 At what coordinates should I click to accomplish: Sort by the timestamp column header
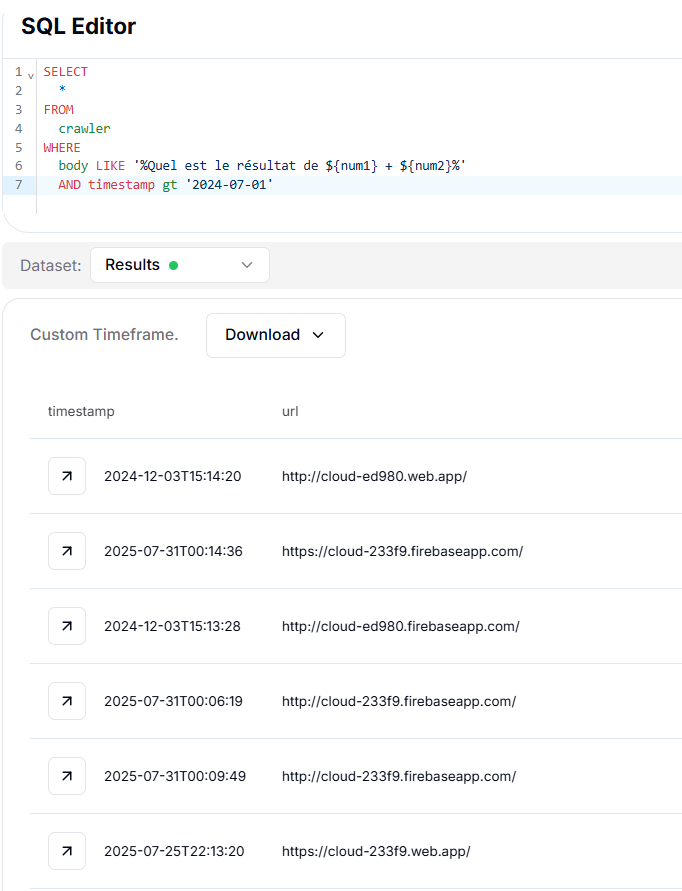(x=81, y=411)
